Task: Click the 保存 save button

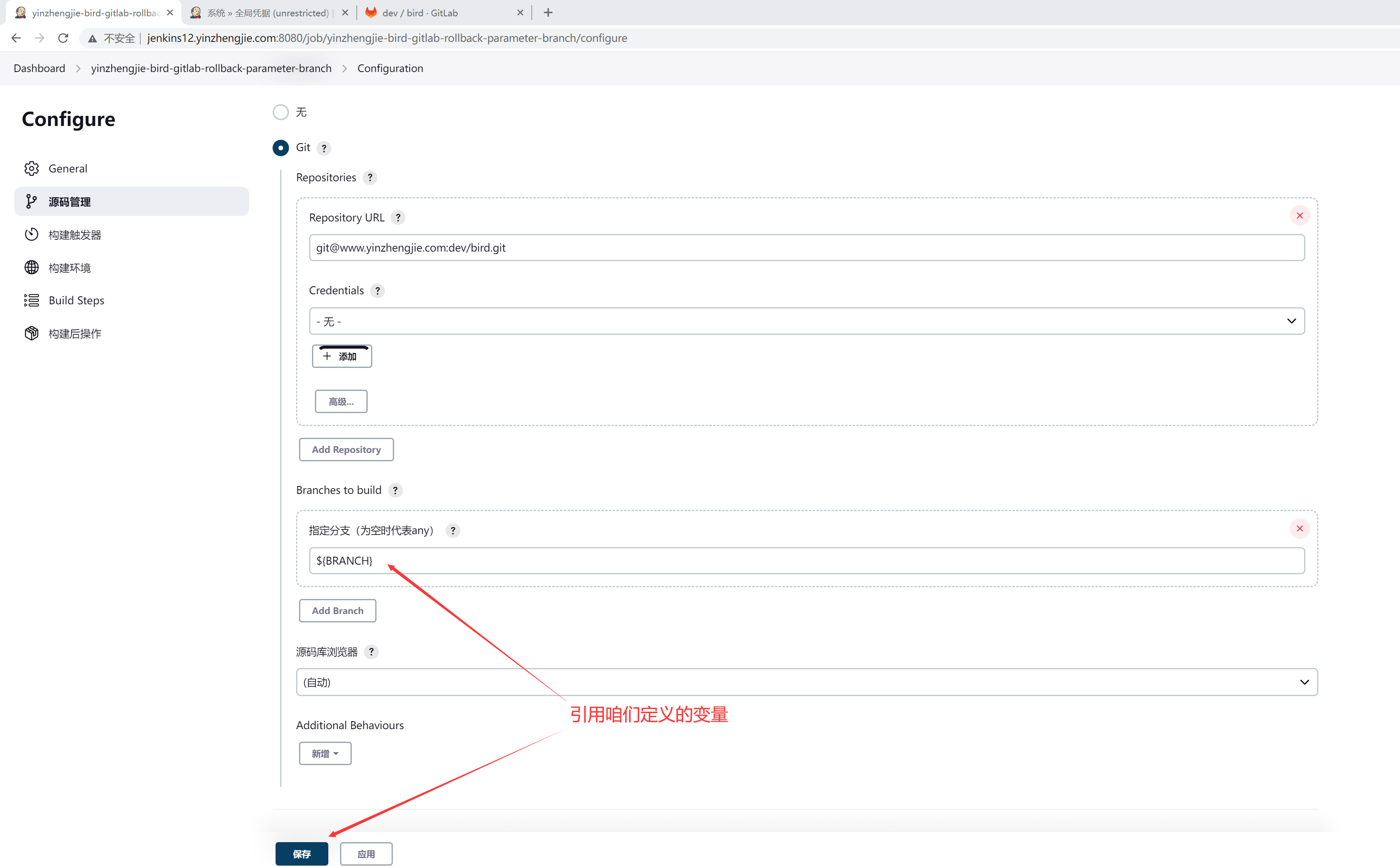Action: click(x=302, y=854)
